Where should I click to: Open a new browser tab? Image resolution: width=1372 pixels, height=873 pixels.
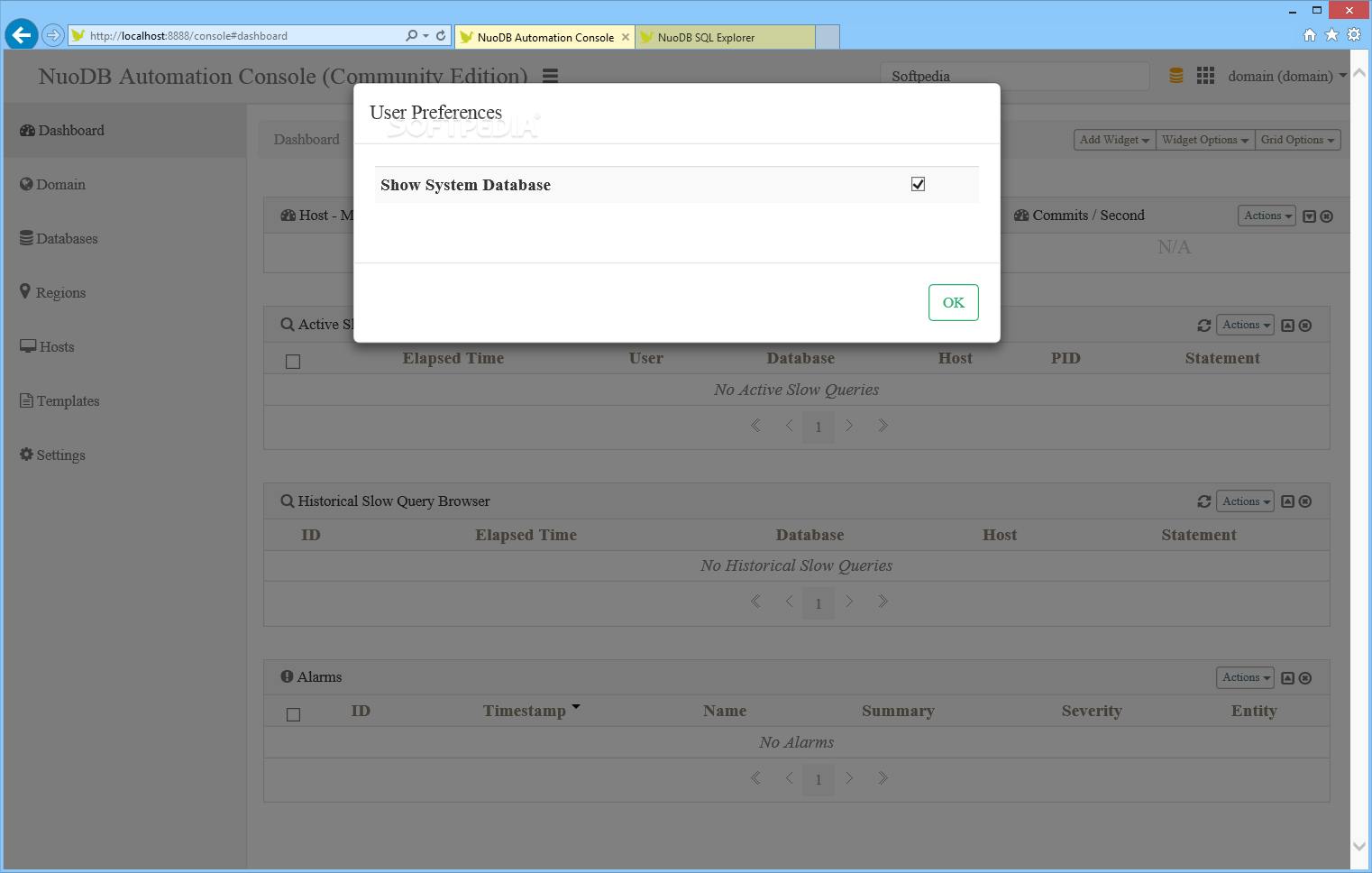[828, 37]
